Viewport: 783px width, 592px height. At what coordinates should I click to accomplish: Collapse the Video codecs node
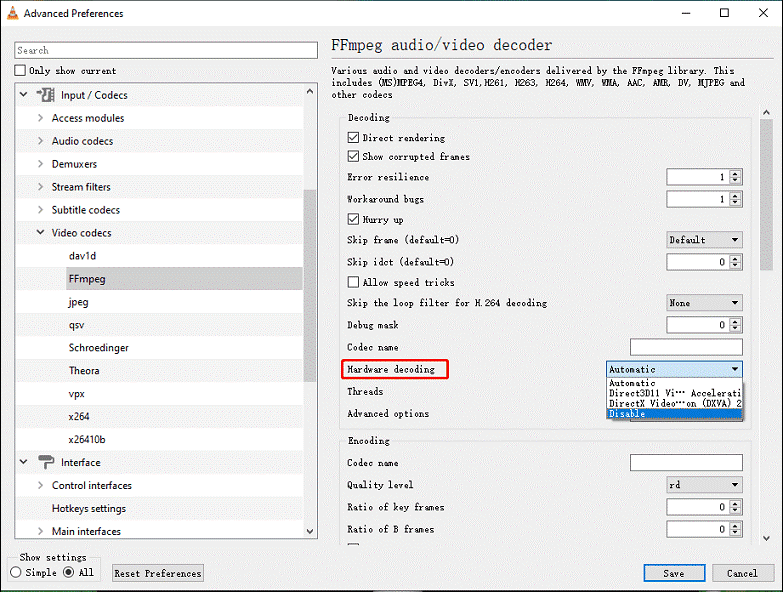coord(40,233)
